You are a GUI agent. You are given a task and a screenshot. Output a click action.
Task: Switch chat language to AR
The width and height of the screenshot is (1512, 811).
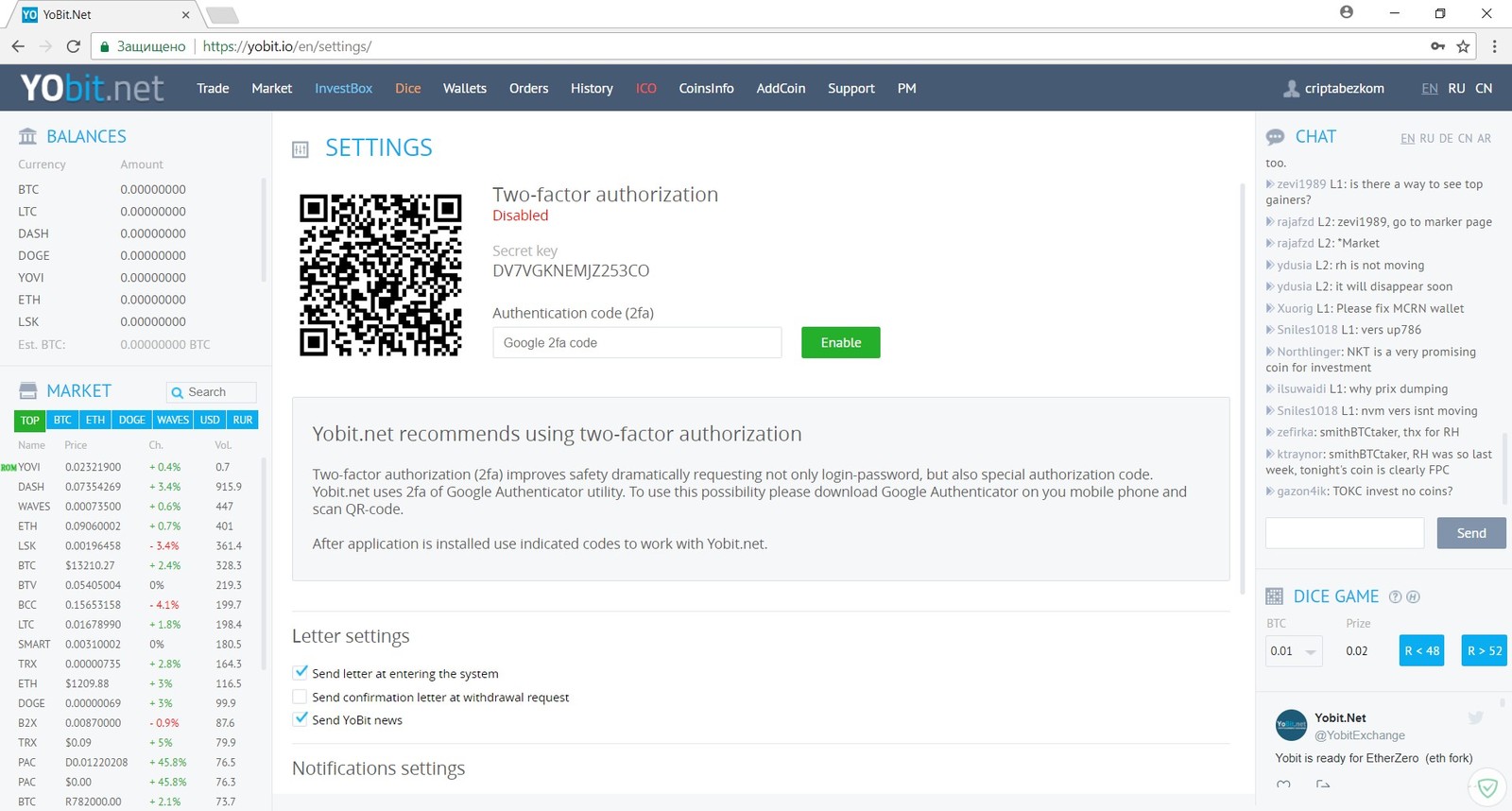tap(1484, 138)
